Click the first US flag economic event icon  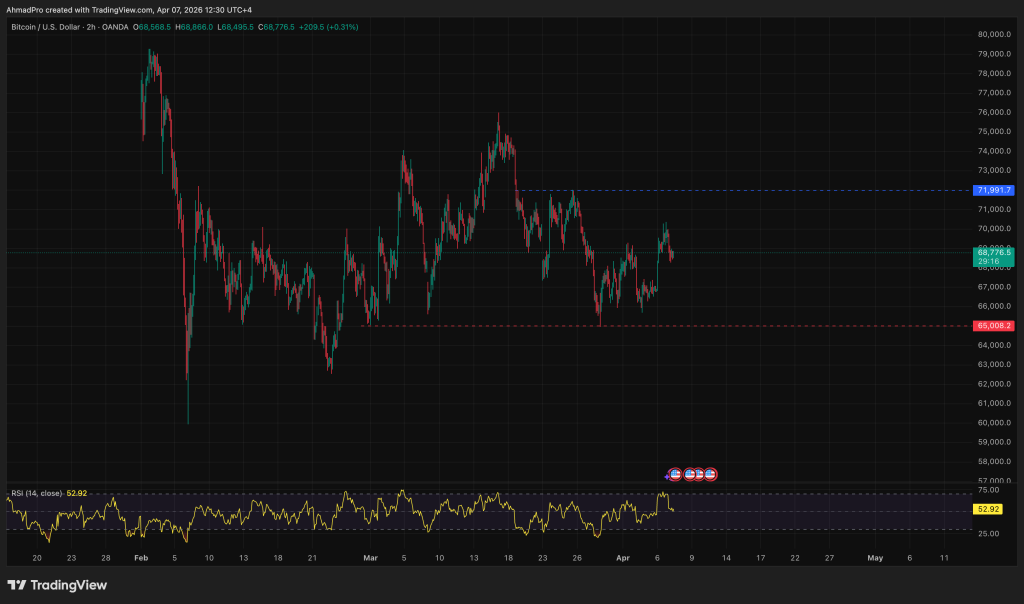point(677,473)
